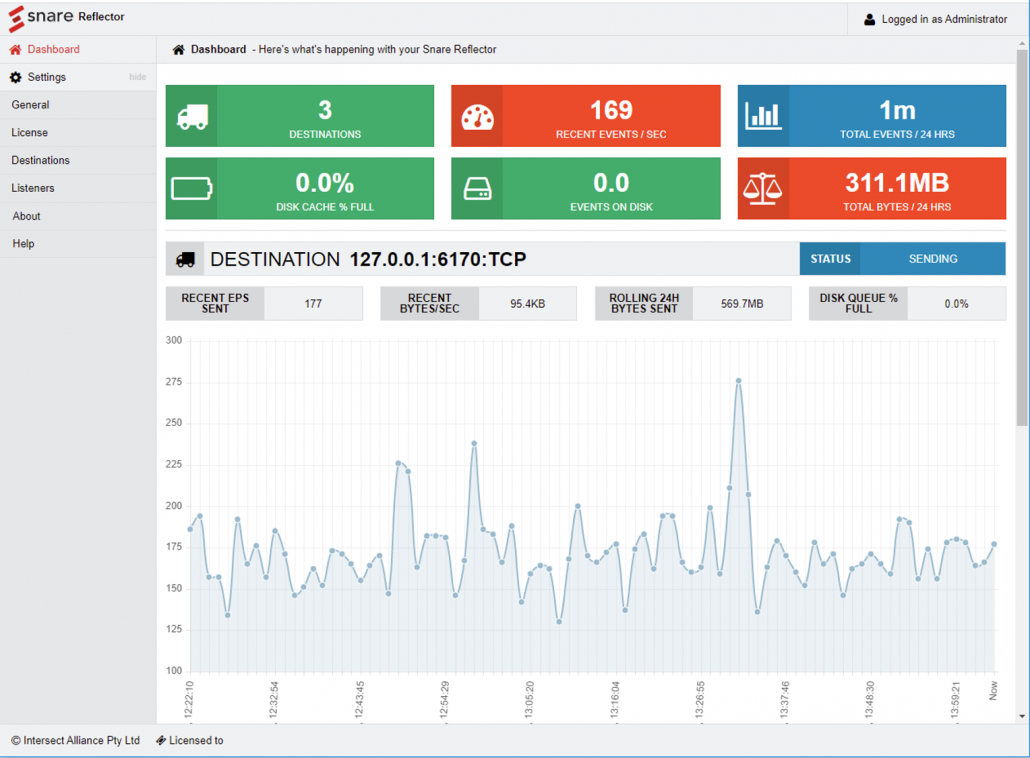Click the highest chart peak near 275
The image size is (1030, 758).
tap(738, 381)
